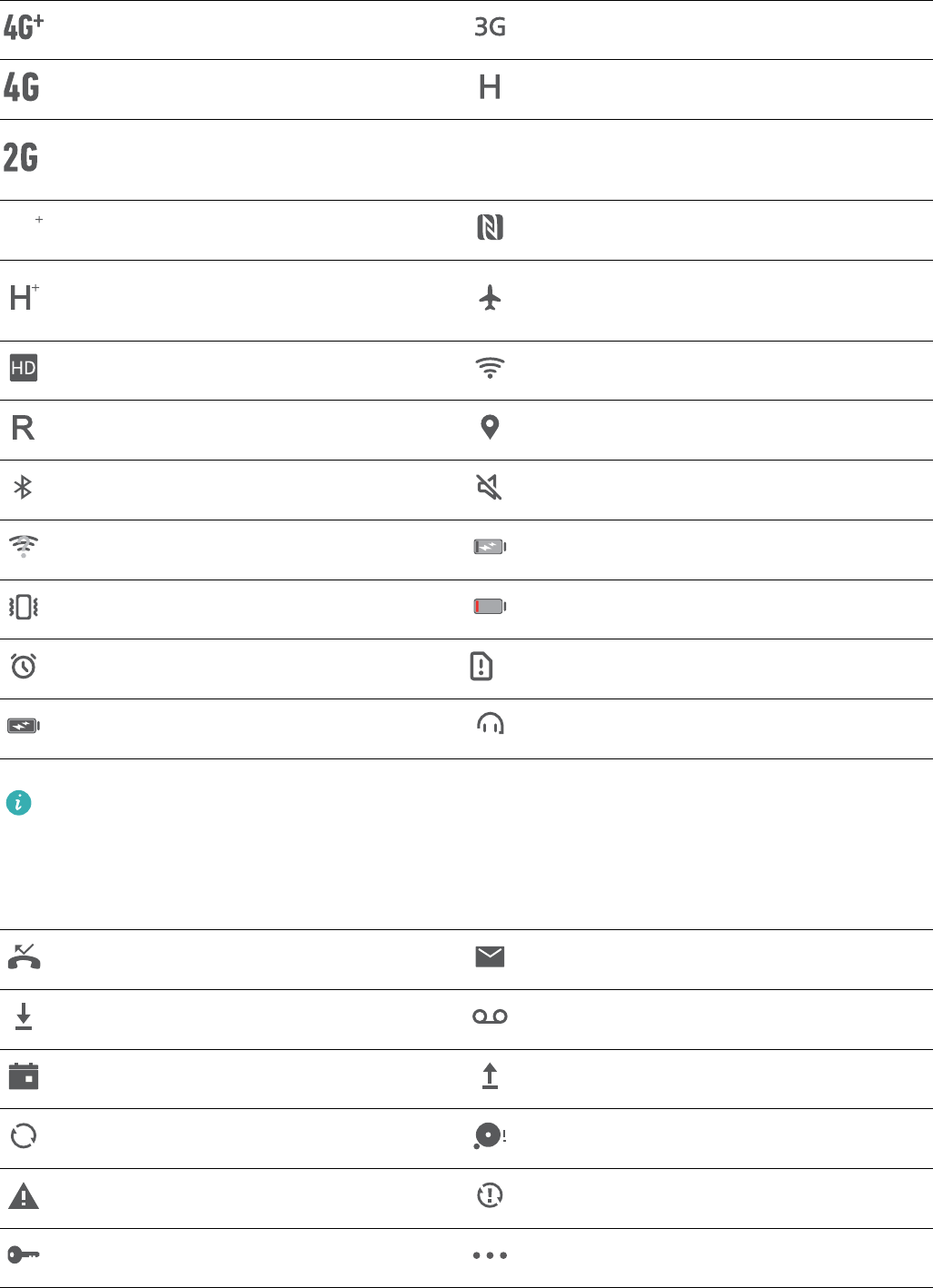
Task: Click the teal information icon
Action: point(19,803)
